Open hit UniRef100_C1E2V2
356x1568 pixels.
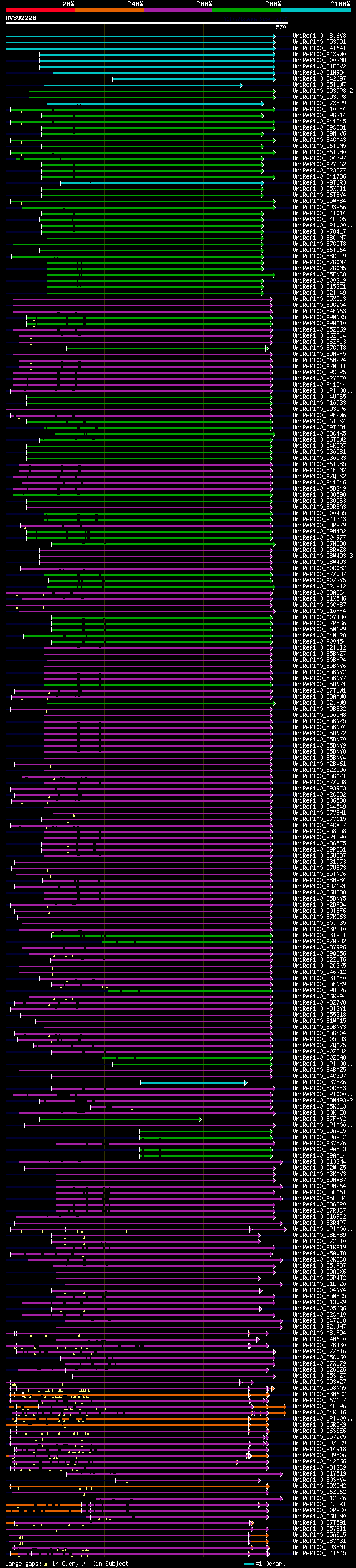319,66
